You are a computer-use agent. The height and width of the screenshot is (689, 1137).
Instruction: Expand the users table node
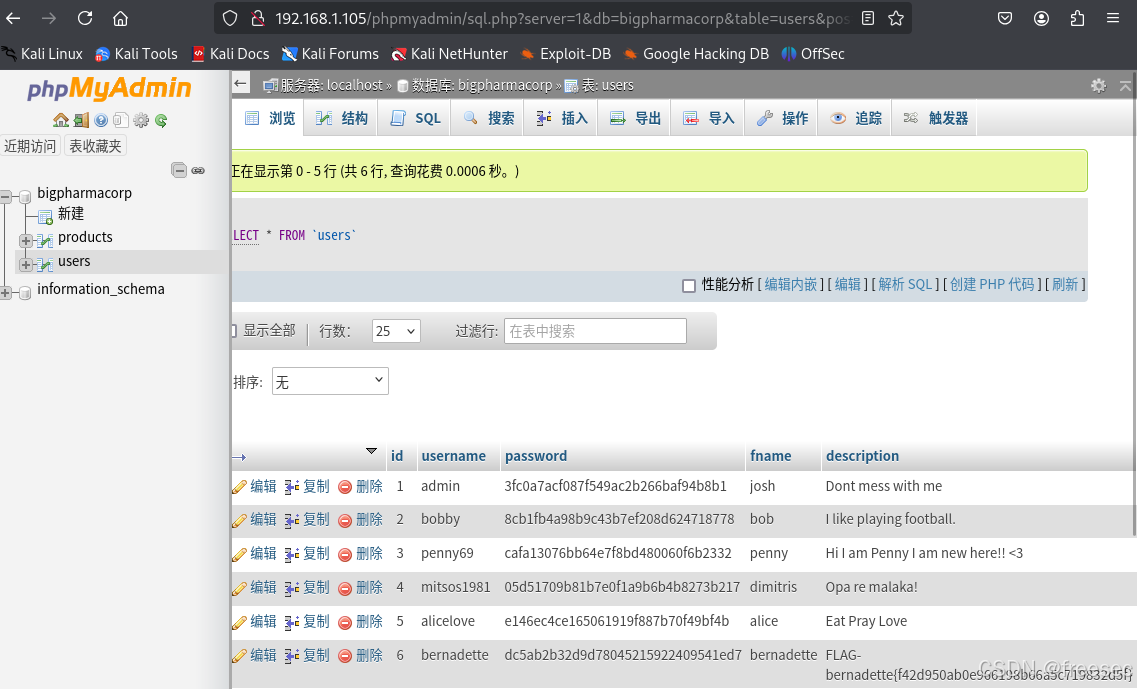pyautogui.click(x=26, y=265)
